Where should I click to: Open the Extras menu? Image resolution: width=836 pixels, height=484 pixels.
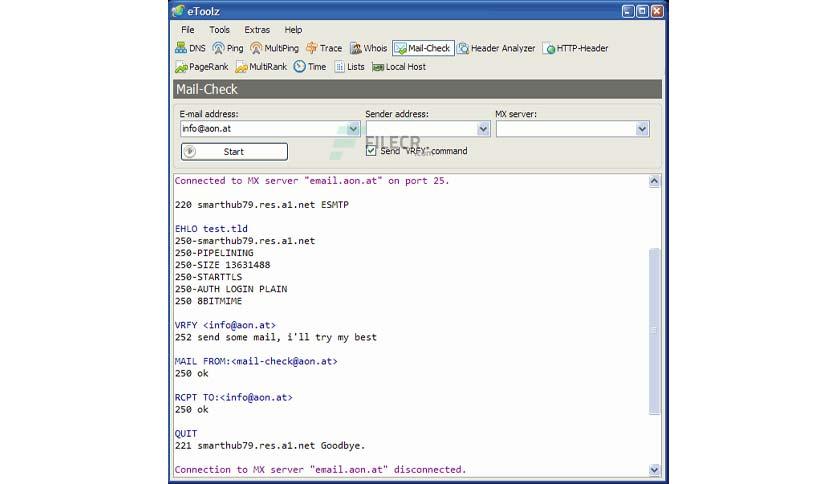(257, 30)
